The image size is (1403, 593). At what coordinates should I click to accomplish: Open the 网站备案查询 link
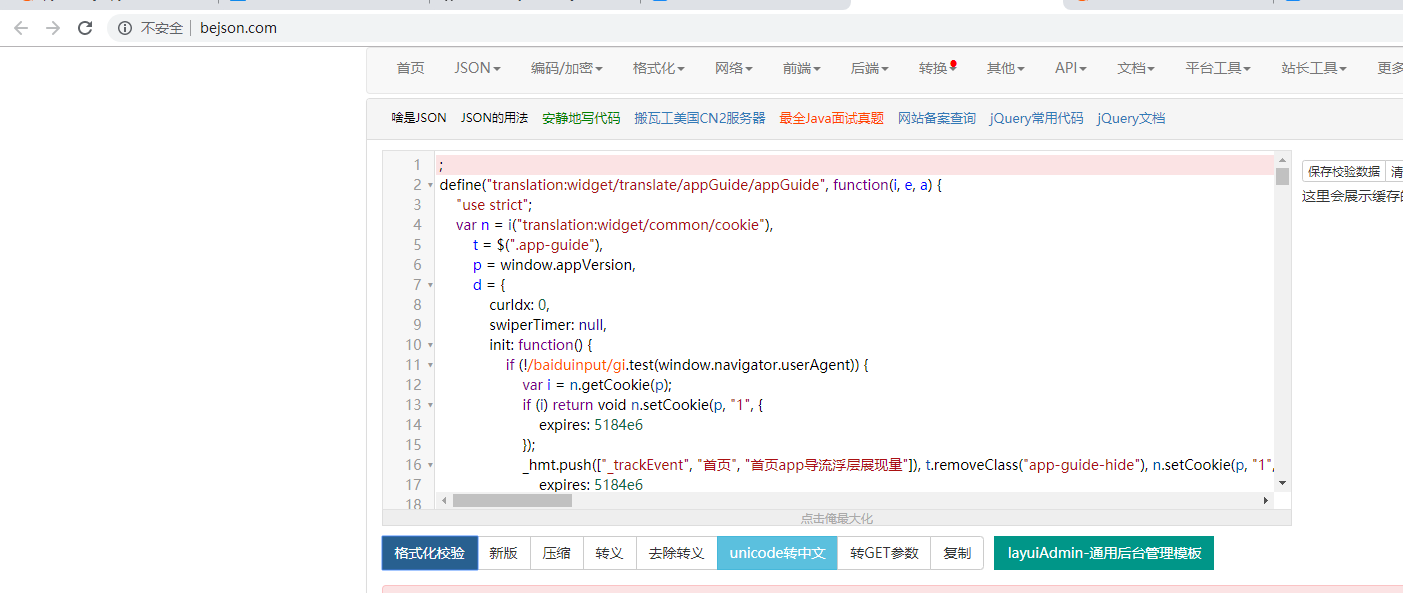click(937, 118)
